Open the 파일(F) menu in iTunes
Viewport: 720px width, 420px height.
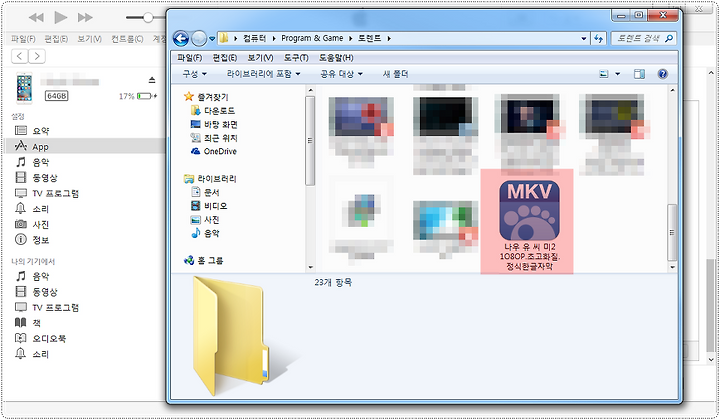point(23,39)
